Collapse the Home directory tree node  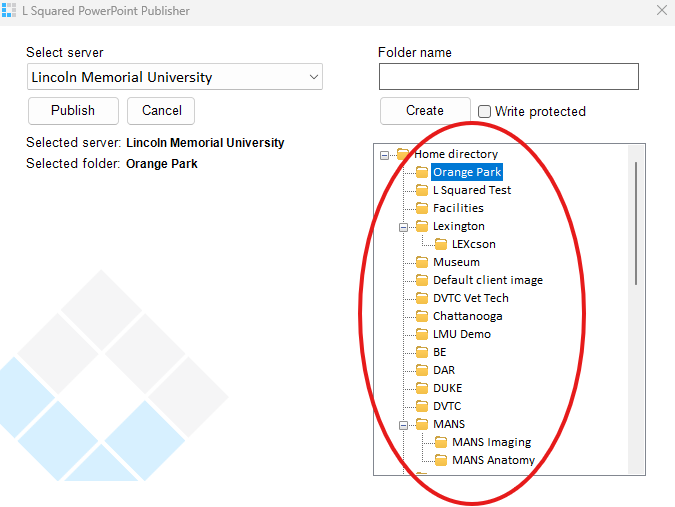[x=384, y=155]
